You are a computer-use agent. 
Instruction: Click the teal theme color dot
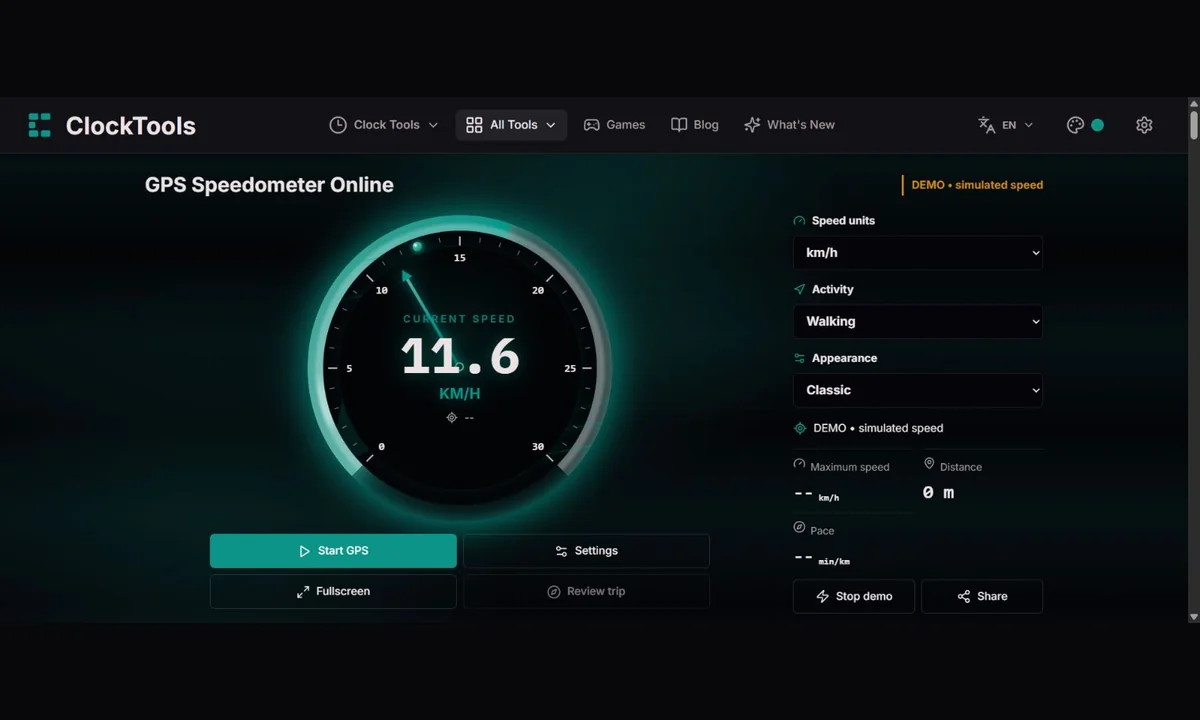[x=1098, y=125]
